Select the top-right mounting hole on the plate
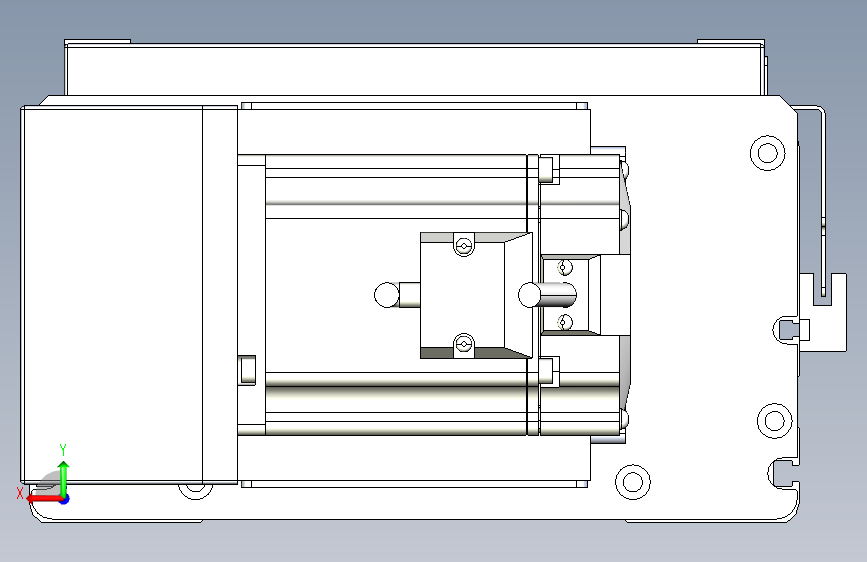 click(x=767, y=152)
